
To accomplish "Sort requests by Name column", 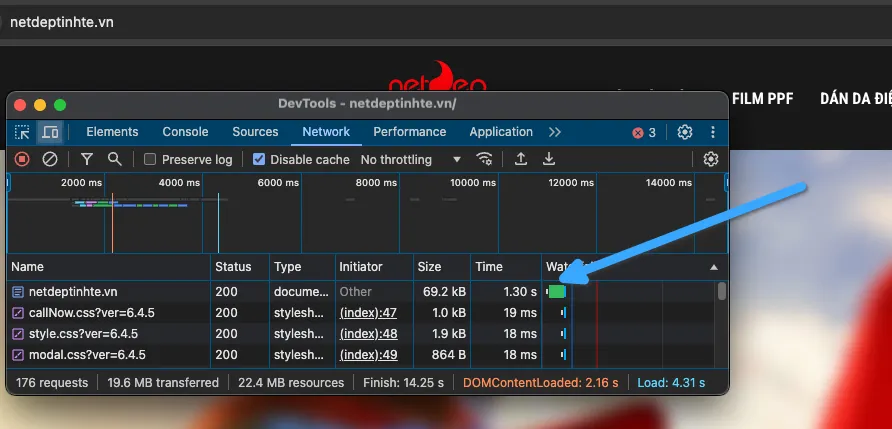I will [x=109, y=267].
